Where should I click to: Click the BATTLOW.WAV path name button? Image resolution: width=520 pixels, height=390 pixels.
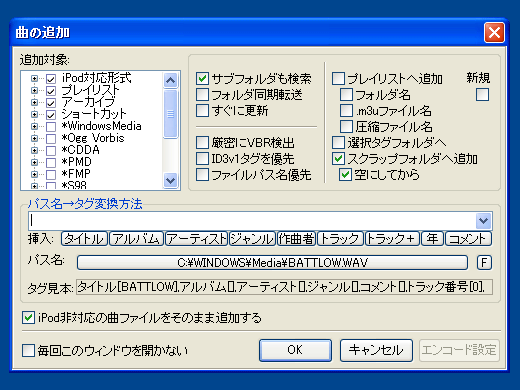pyautogui.click(x=272, y=263)
